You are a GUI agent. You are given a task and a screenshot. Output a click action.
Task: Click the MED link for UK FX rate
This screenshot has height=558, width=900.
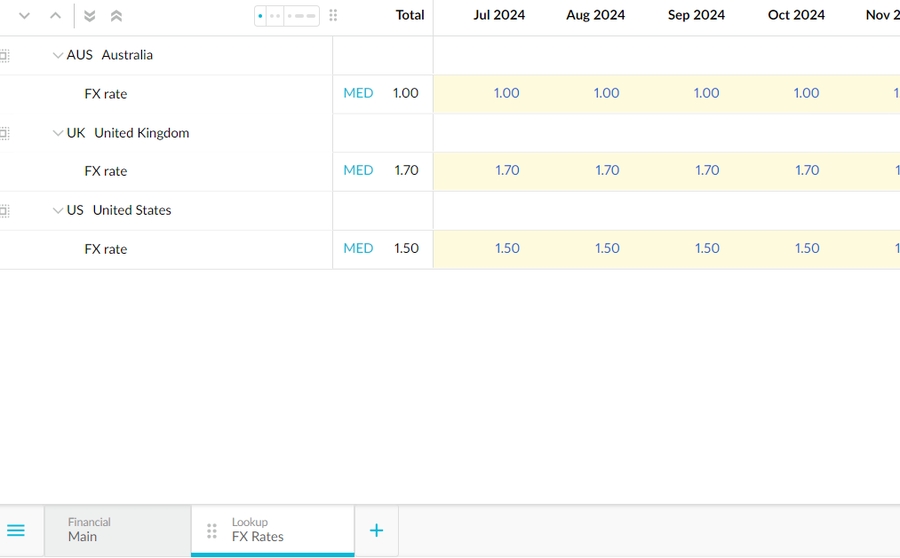tap(358, 170)
